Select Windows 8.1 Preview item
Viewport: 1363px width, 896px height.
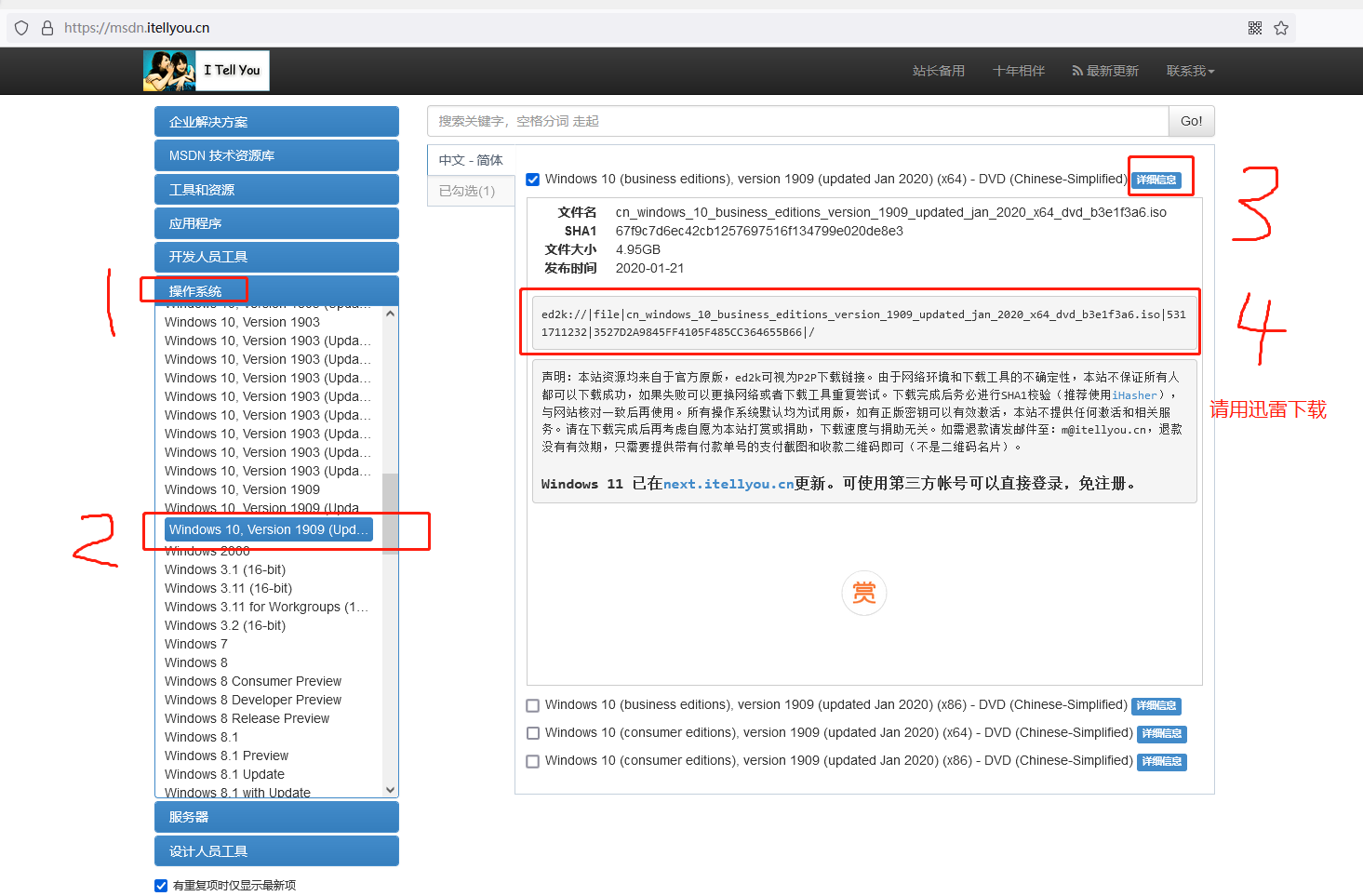click(x=227, y=756)
